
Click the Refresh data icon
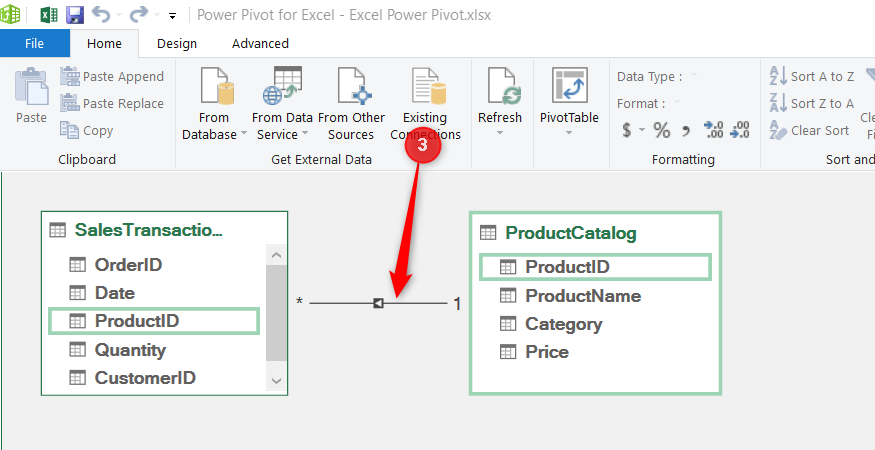(503, 87)
